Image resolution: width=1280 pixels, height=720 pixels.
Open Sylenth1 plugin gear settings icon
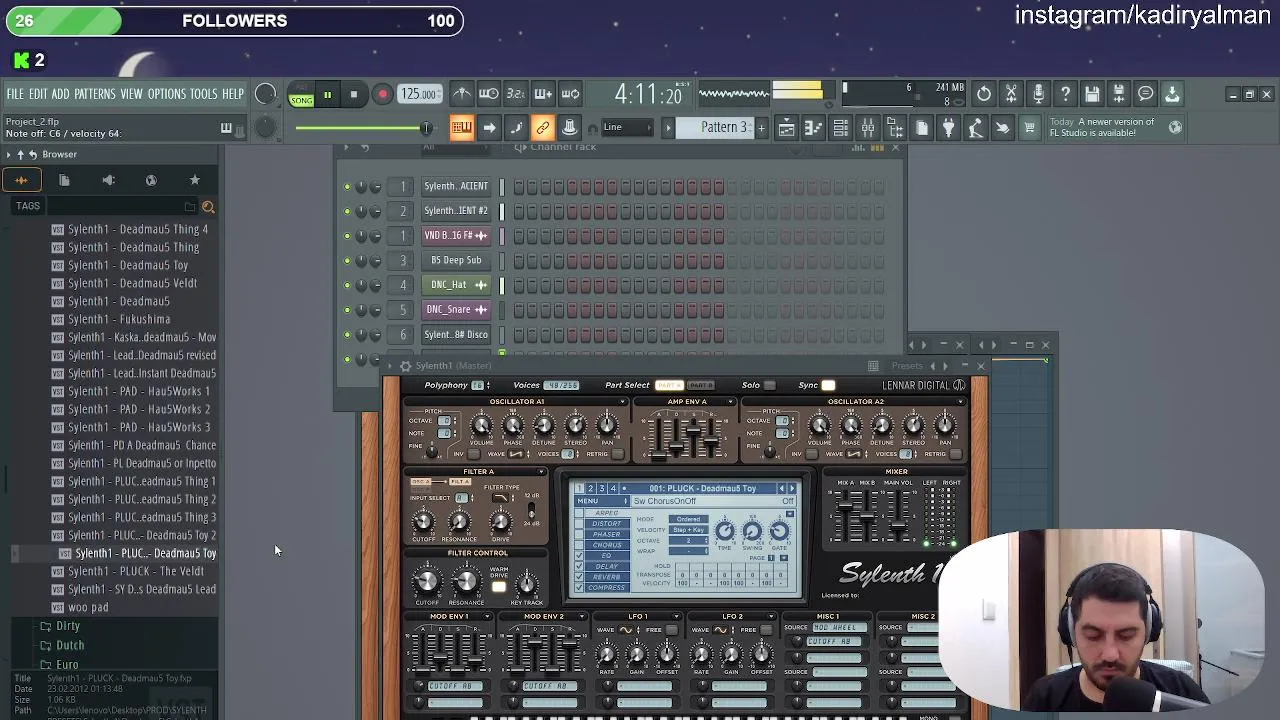(404, 366)
